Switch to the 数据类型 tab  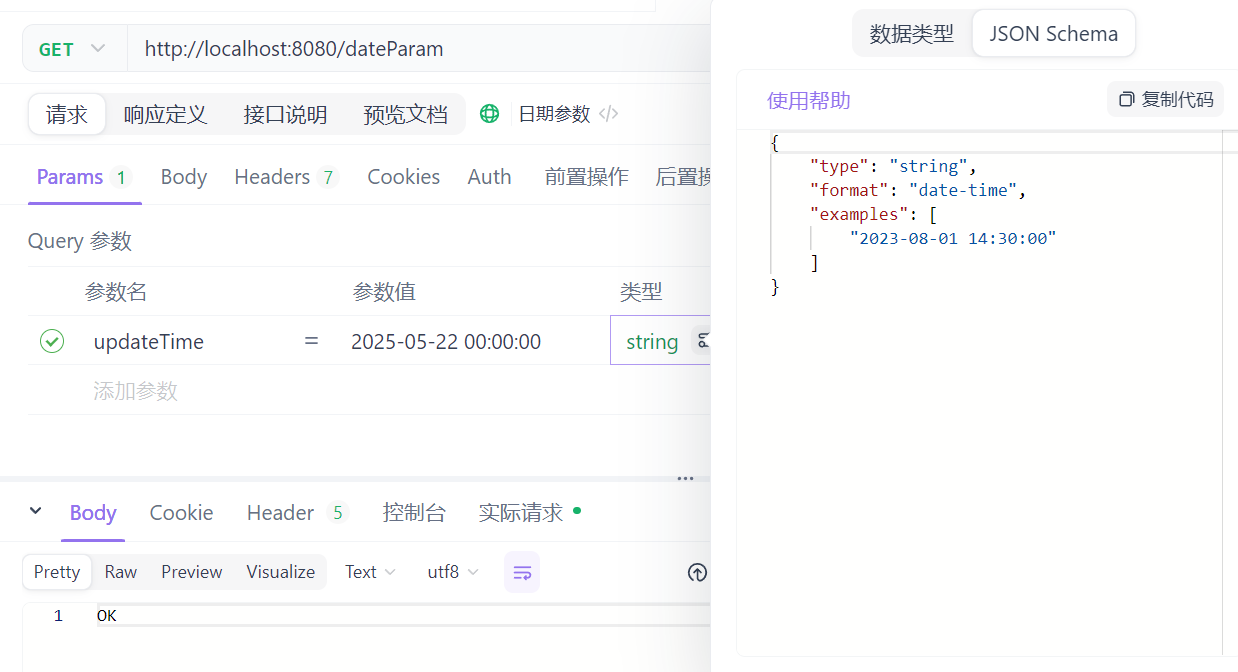click(912, 34)
